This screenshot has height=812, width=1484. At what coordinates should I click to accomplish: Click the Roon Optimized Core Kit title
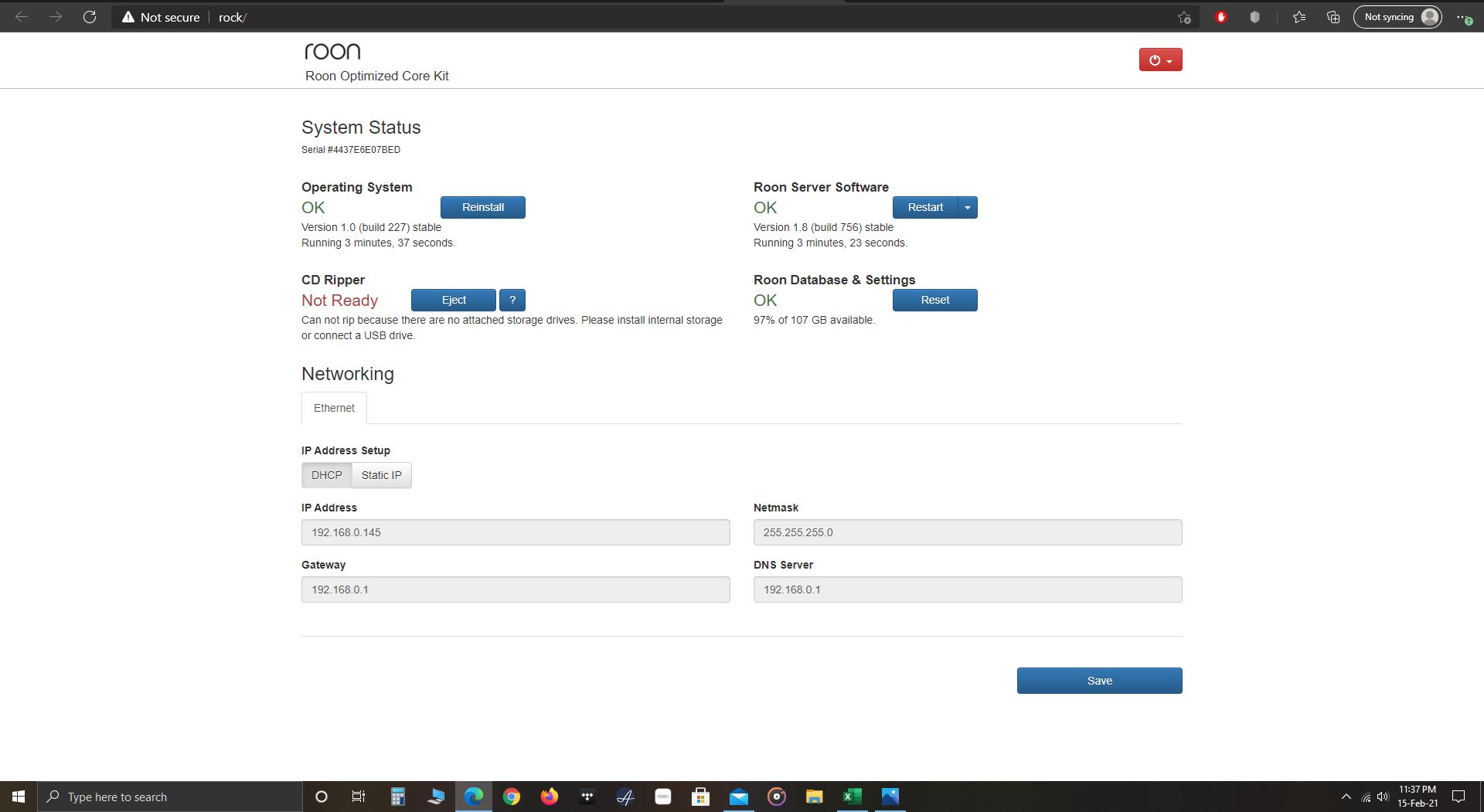pos(377,76)
